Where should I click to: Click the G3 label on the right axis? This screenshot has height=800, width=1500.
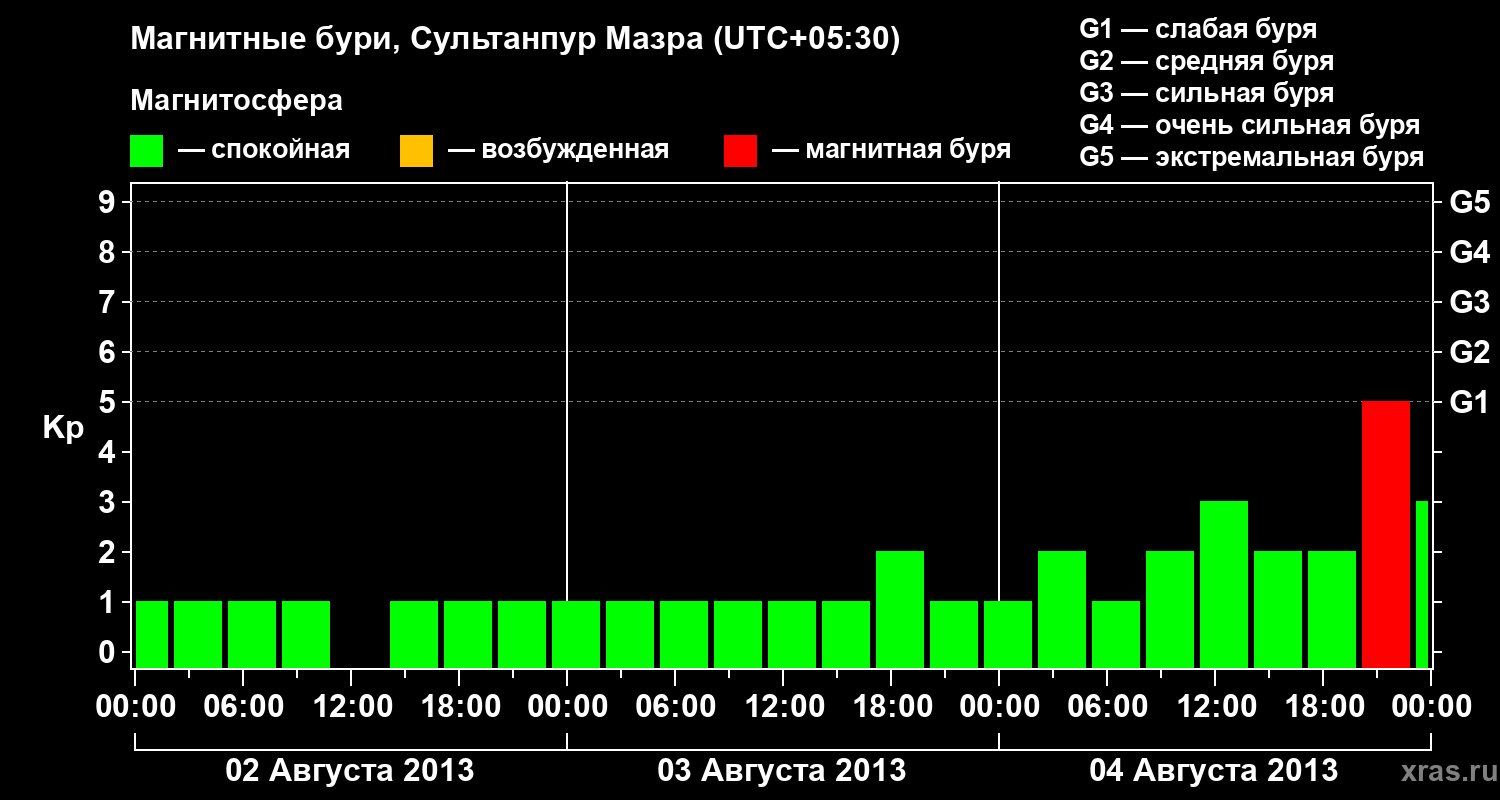[x=1469, y=302]
